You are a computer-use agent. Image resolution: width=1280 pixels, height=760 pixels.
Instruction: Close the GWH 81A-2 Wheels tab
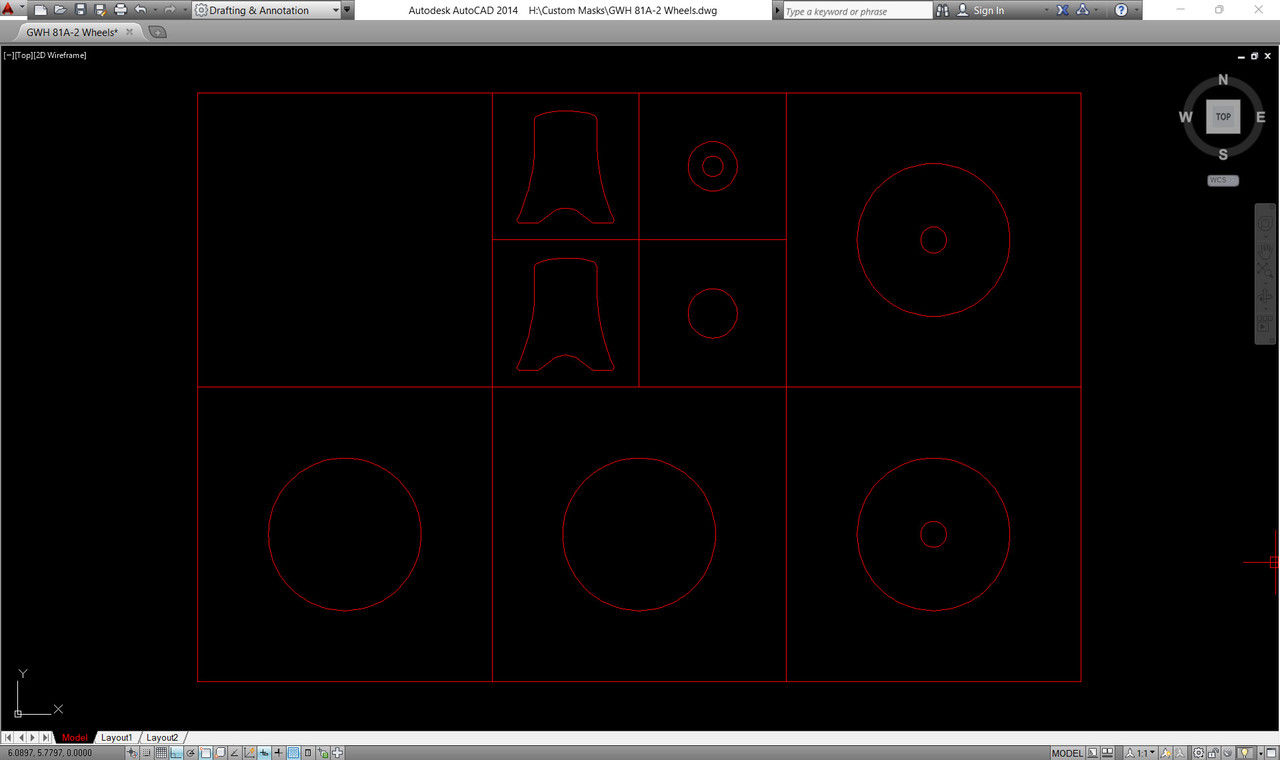pyautogui.click(x=130, y=32)
